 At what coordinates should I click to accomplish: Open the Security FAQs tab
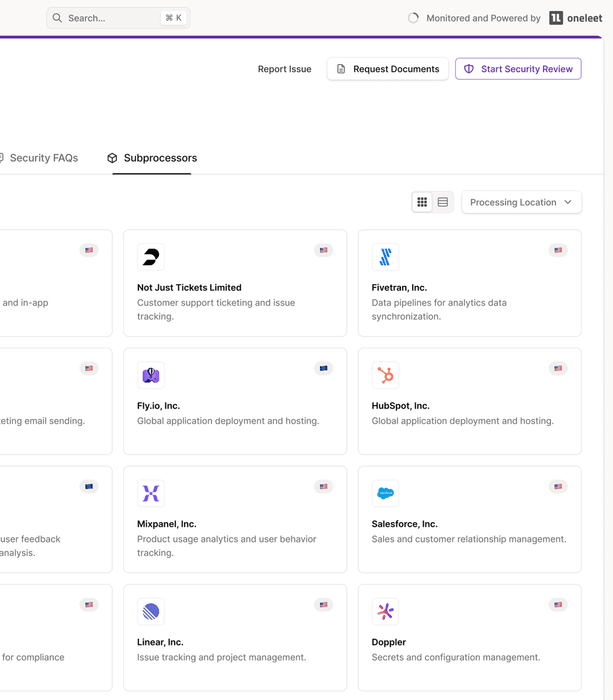click(40, 158)
